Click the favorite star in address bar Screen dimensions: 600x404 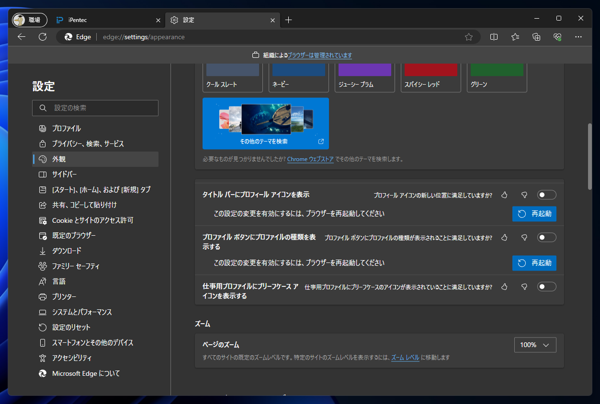pos(469,37)
